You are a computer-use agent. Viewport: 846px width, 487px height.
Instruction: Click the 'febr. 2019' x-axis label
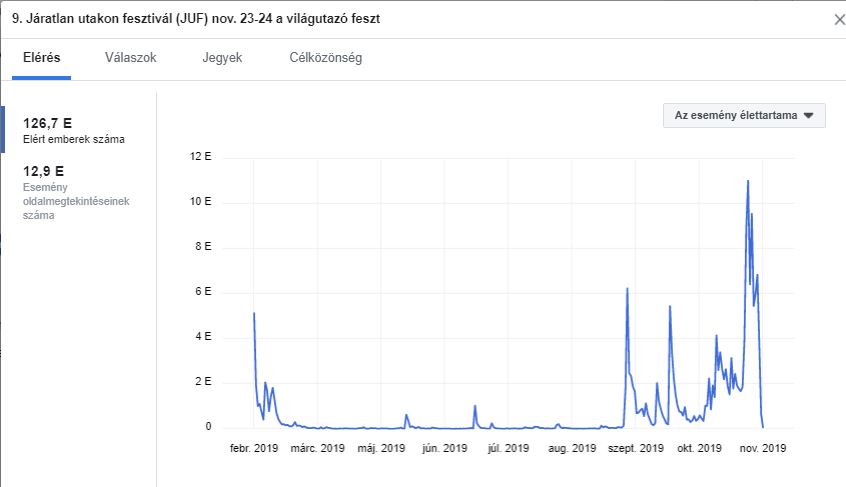tap(254, 448)
